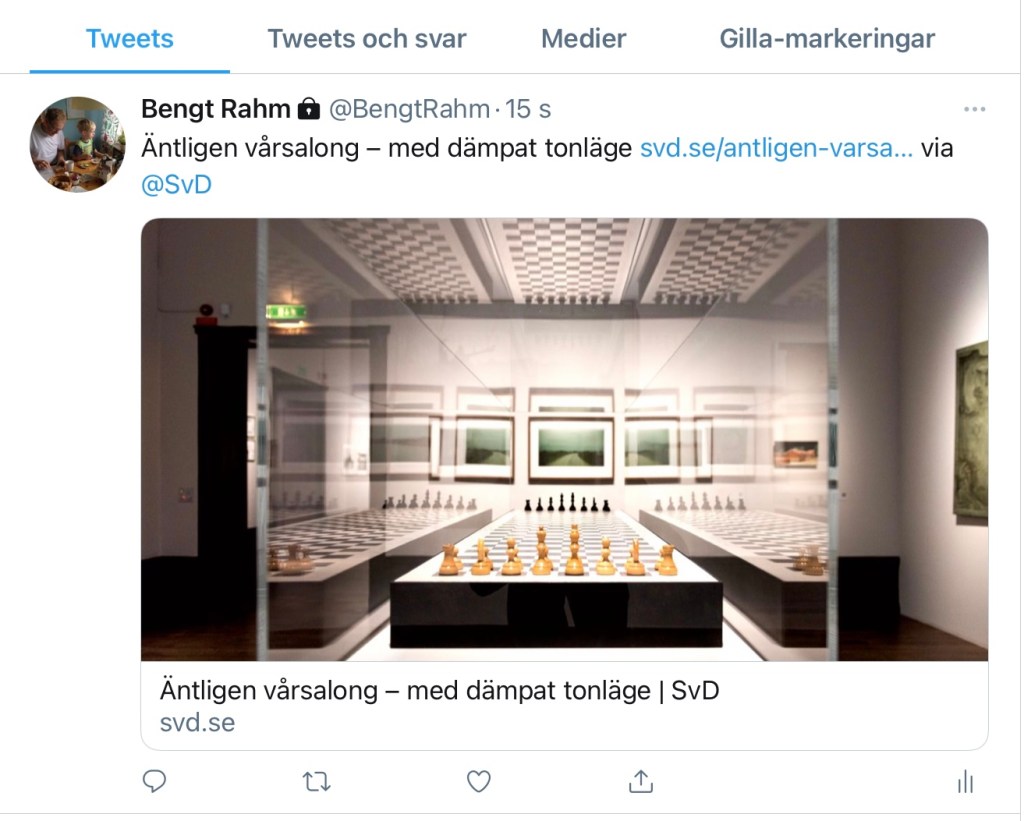The image size is (1024, 821).
Task: Like the tweet with heart icon
Action: click(x=479, y=781)
